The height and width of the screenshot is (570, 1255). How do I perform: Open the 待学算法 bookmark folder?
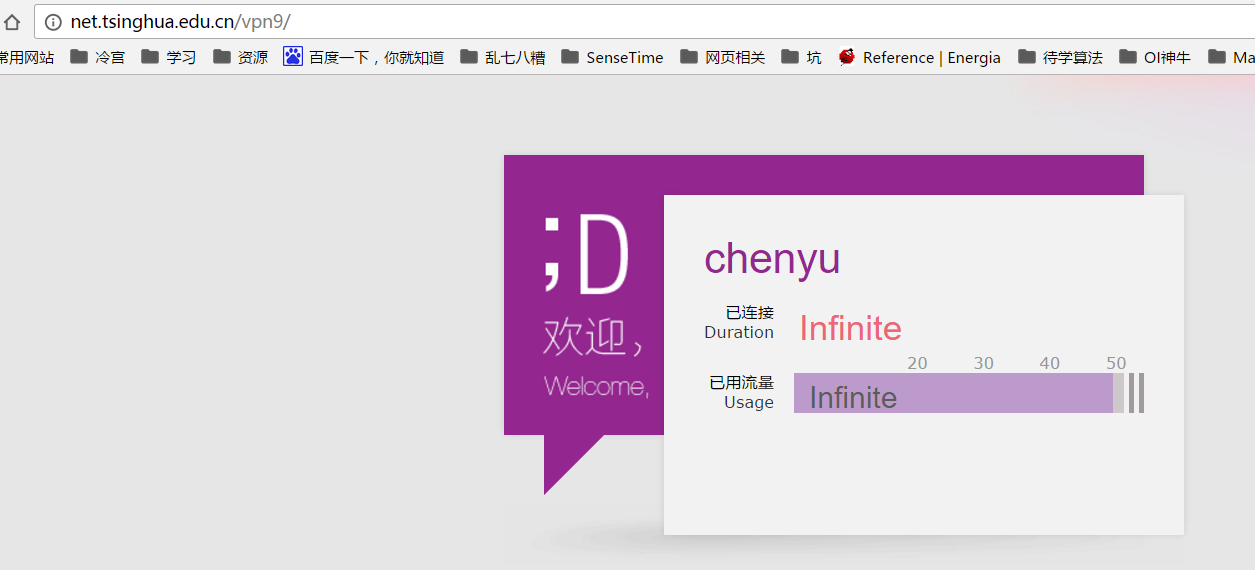(1061, 57)
